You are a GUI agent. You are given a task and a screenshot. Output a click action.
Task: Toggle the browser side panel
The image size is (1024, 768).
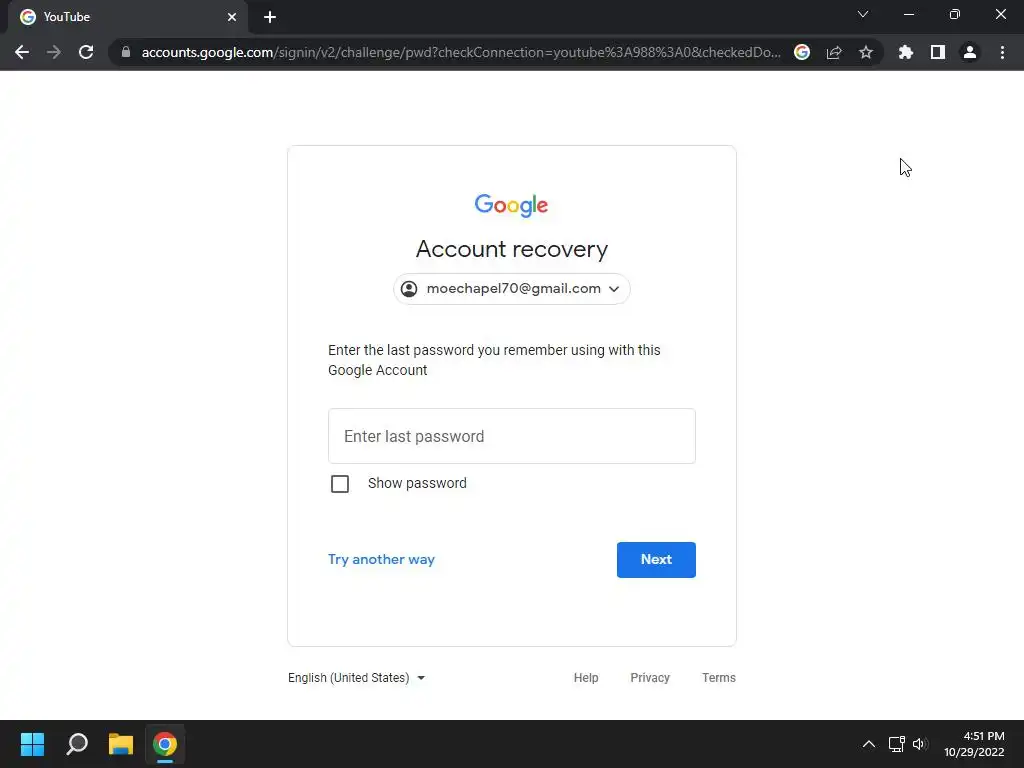938,52
